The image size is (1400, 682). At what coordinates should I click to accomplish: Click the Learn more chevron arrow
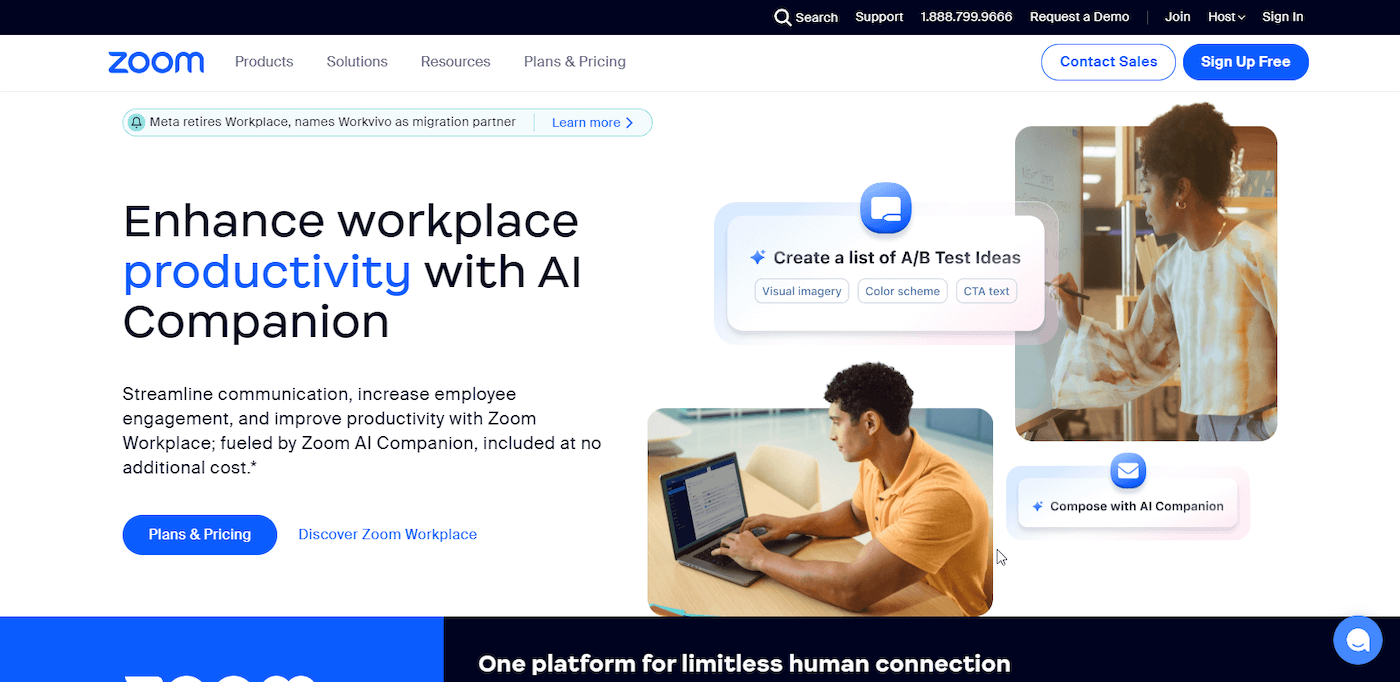(629, 123)
